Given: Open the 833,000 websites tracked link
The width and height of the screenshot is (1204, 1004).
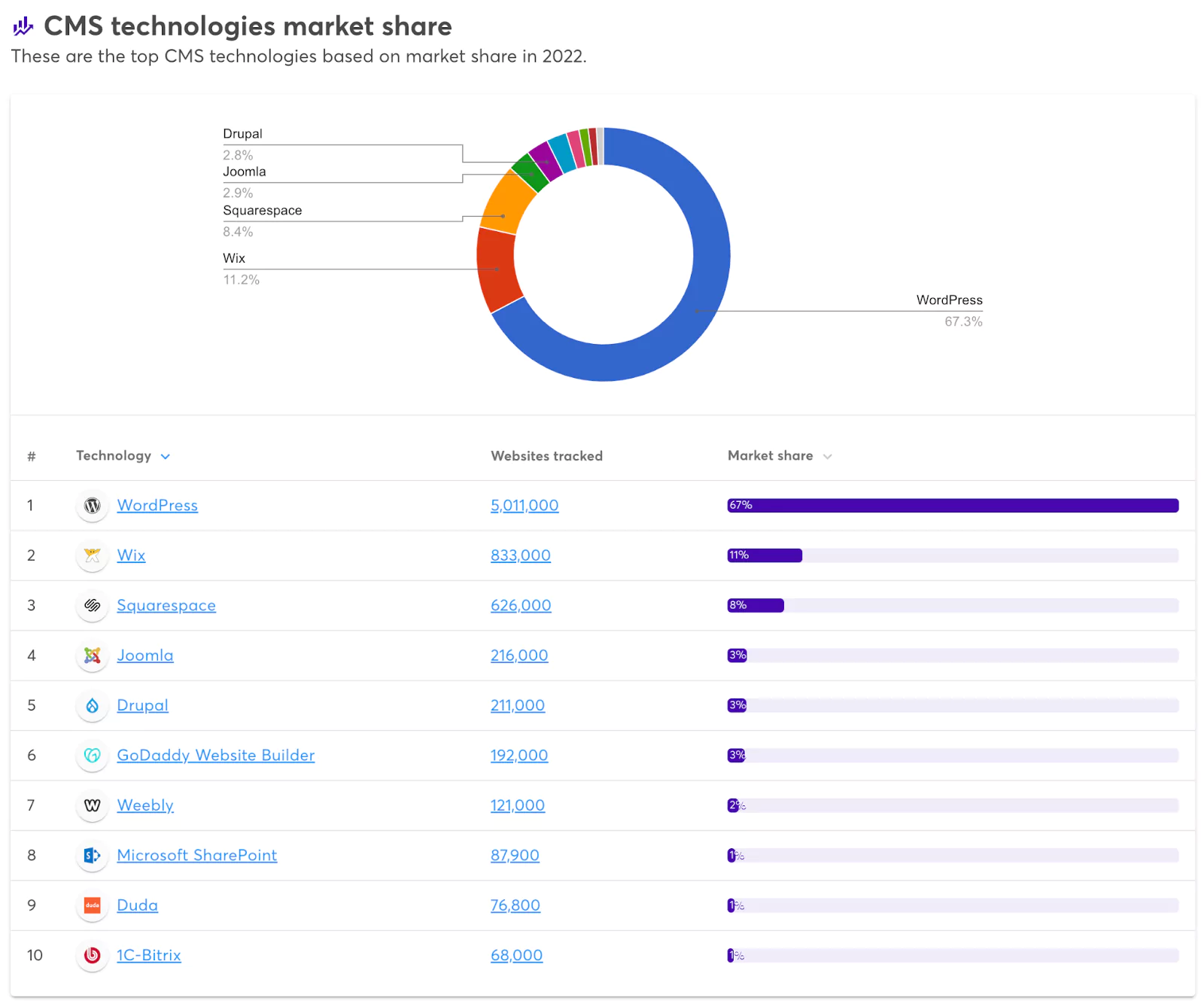Looking at the screenshot, I should click(520, 555).
